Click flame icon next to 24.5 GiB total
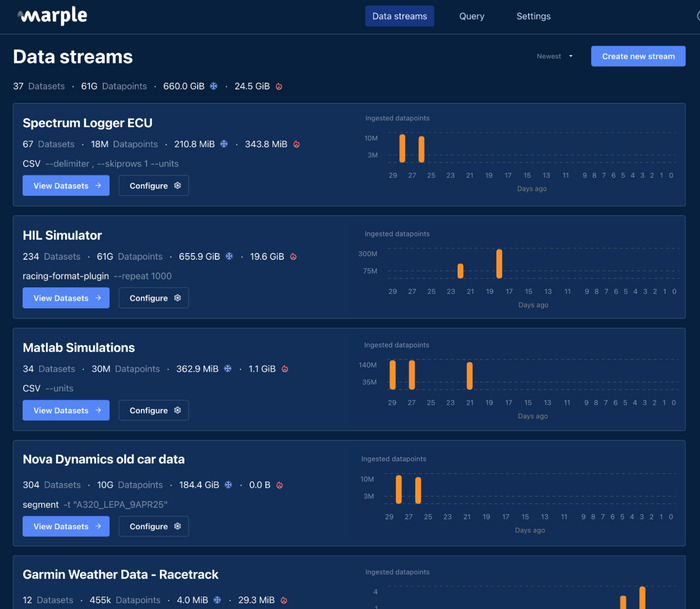The image size is (700, 609). tap(279, 86)
